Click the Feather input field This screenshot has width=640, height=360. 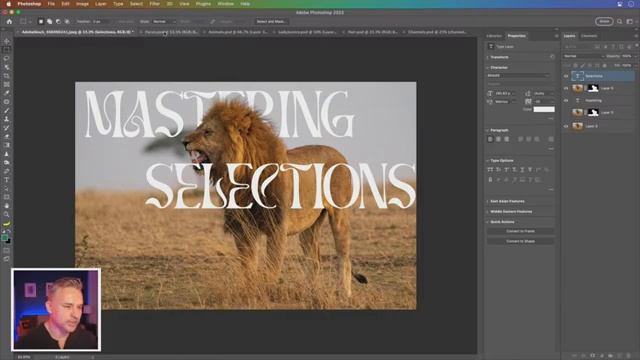(x=102, y=21)
